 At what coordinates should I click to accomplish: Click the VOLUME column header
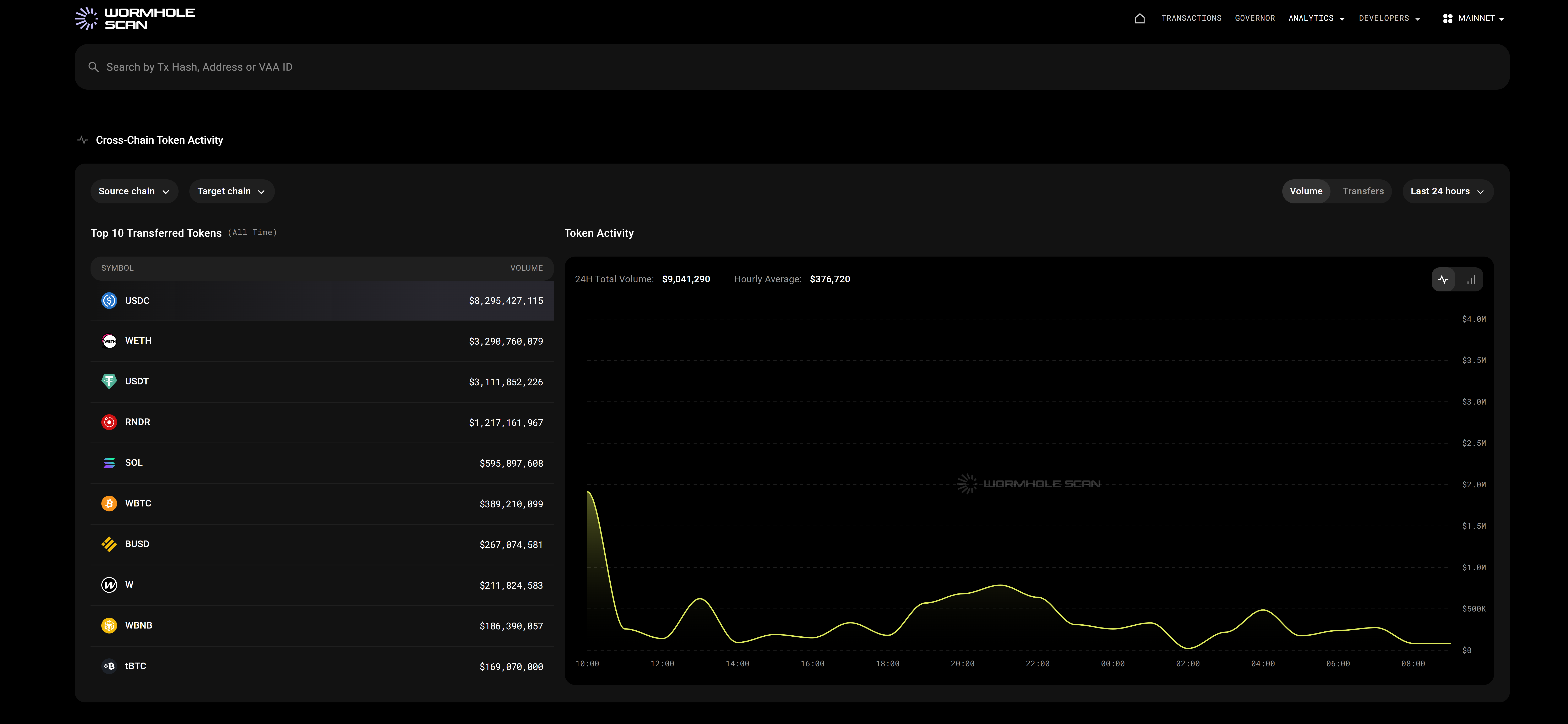[x=527, y=268]
